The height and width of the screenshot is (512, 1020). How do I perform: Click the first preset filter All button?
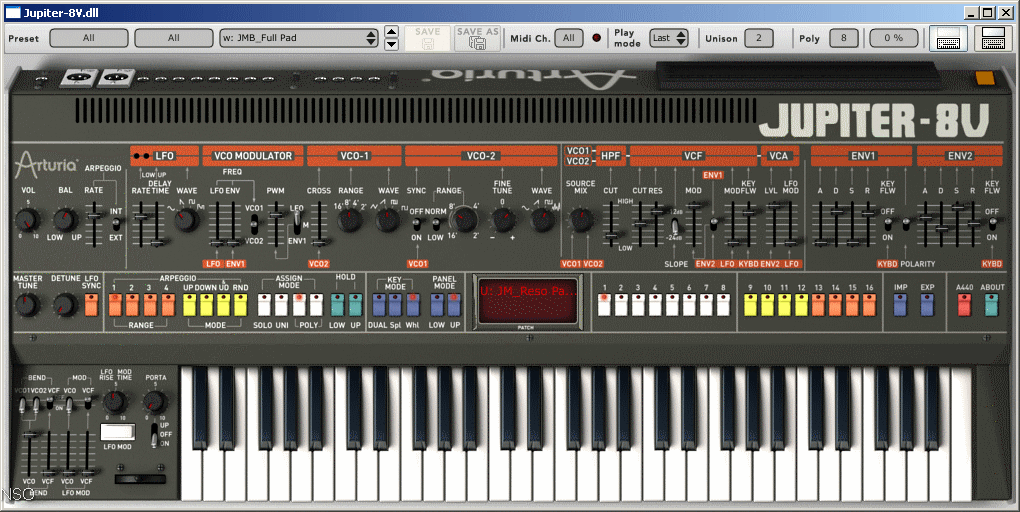(88, 38)
